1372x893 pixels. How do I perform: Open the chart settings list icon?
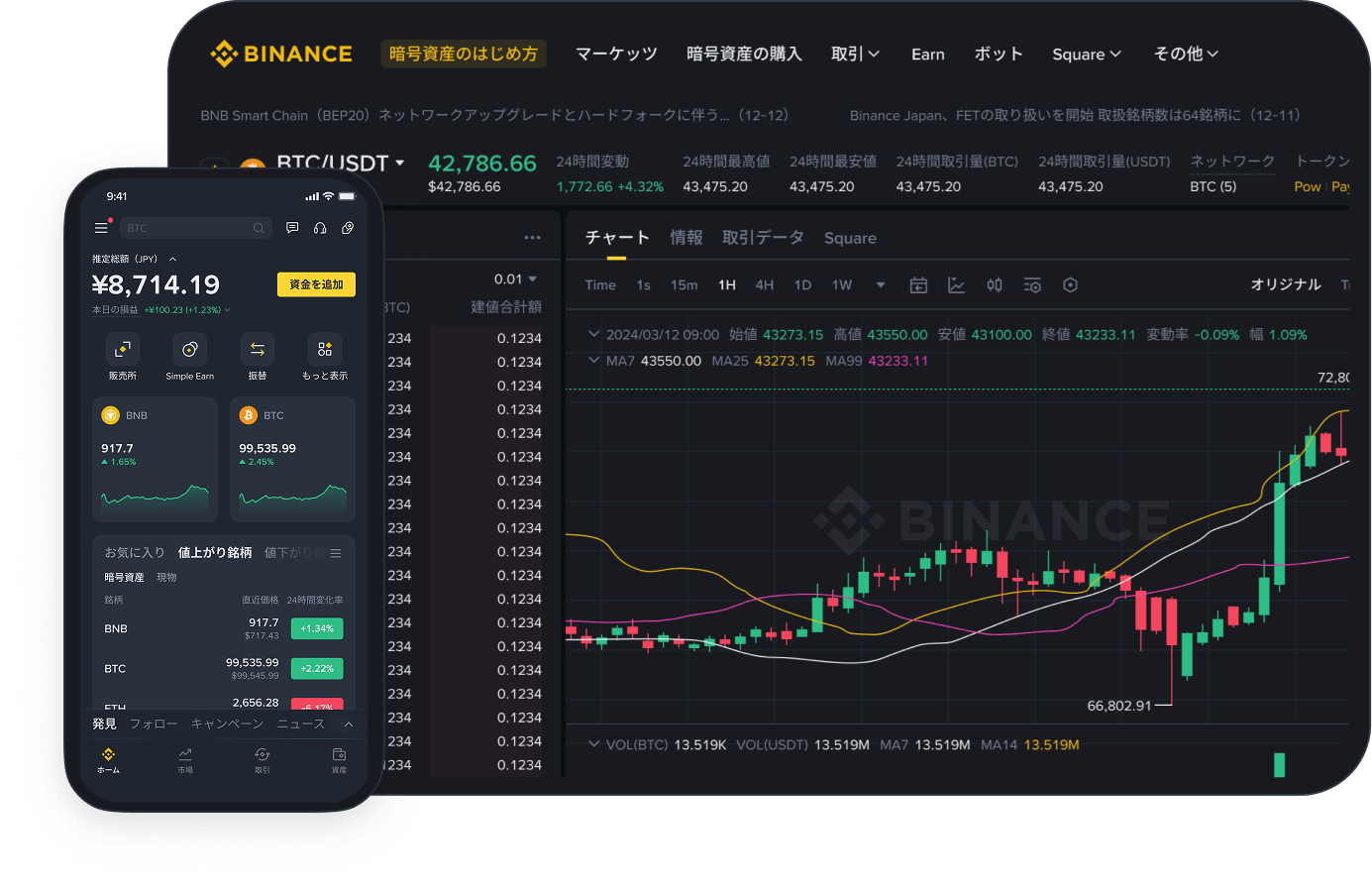[1032, 285]
